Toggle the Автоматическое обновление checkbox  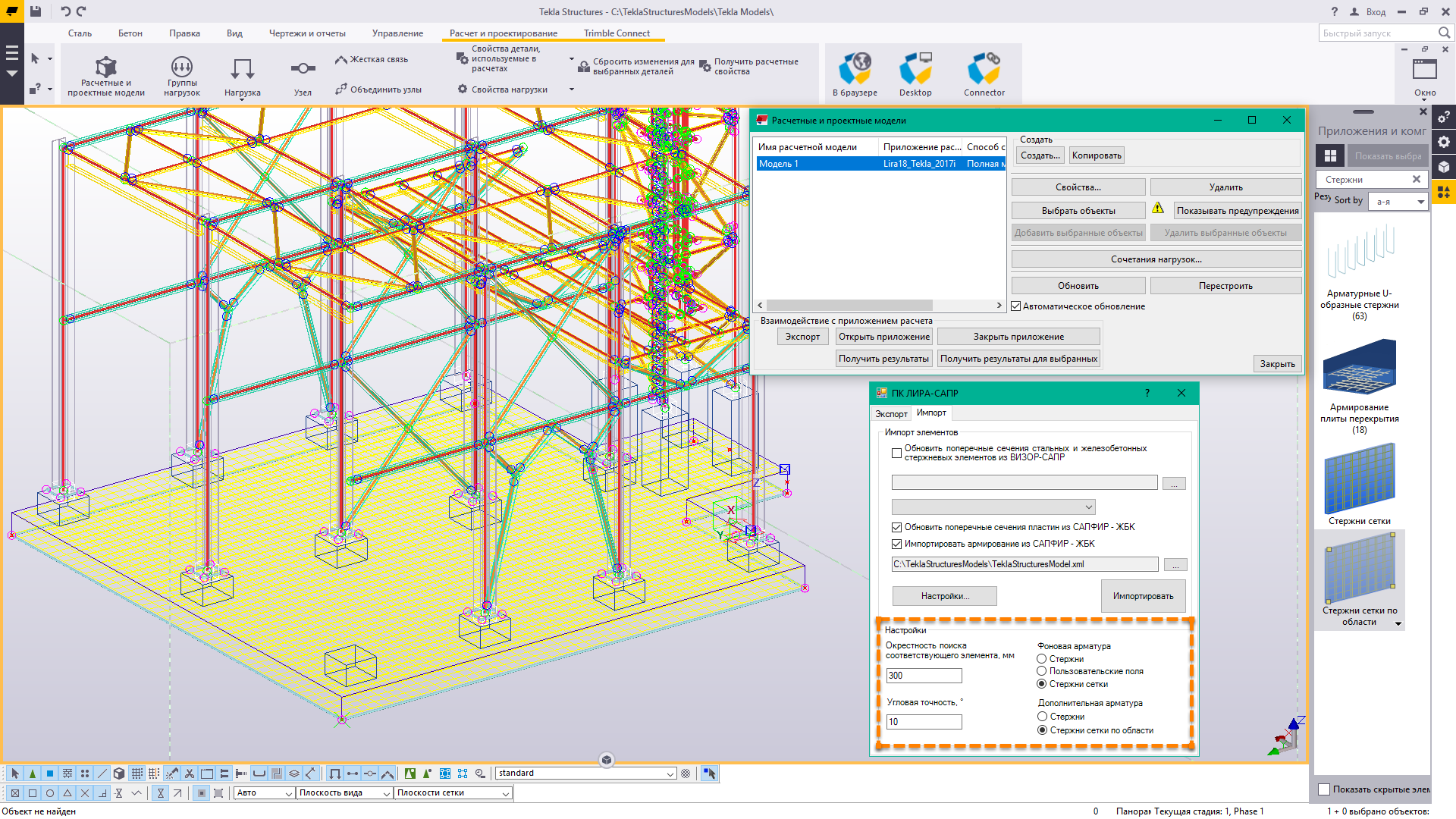[1016, 306]
